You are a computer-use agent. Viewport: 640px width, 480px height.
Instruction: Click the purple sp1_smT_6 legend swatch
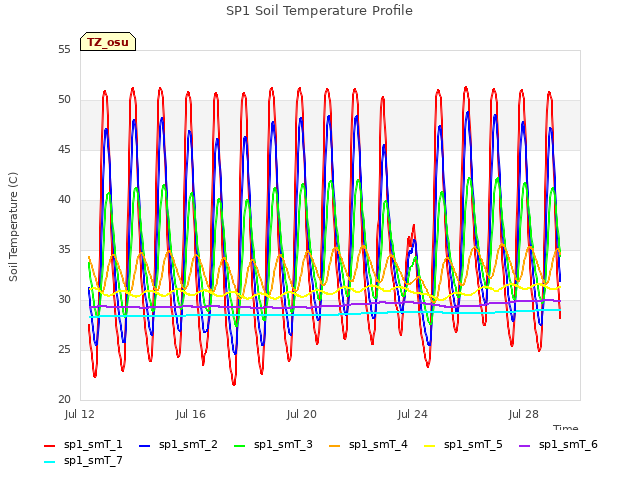click(524, 446)
